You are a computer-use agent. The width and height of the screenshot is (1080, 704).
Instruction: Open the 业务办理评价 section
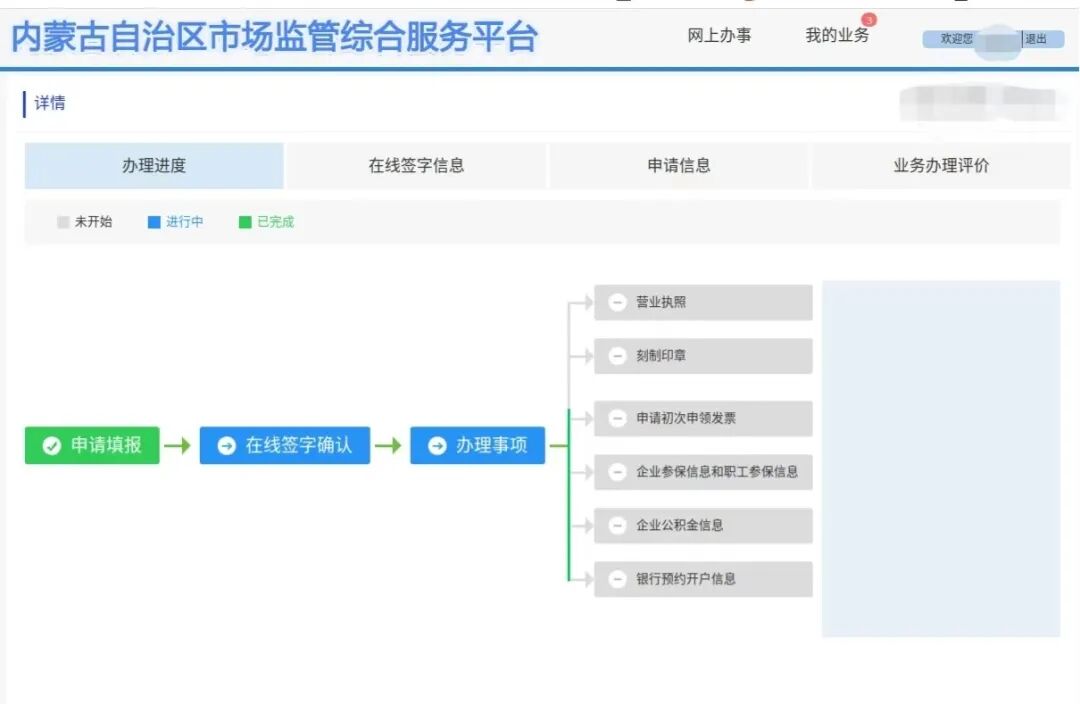pos(938,165)
